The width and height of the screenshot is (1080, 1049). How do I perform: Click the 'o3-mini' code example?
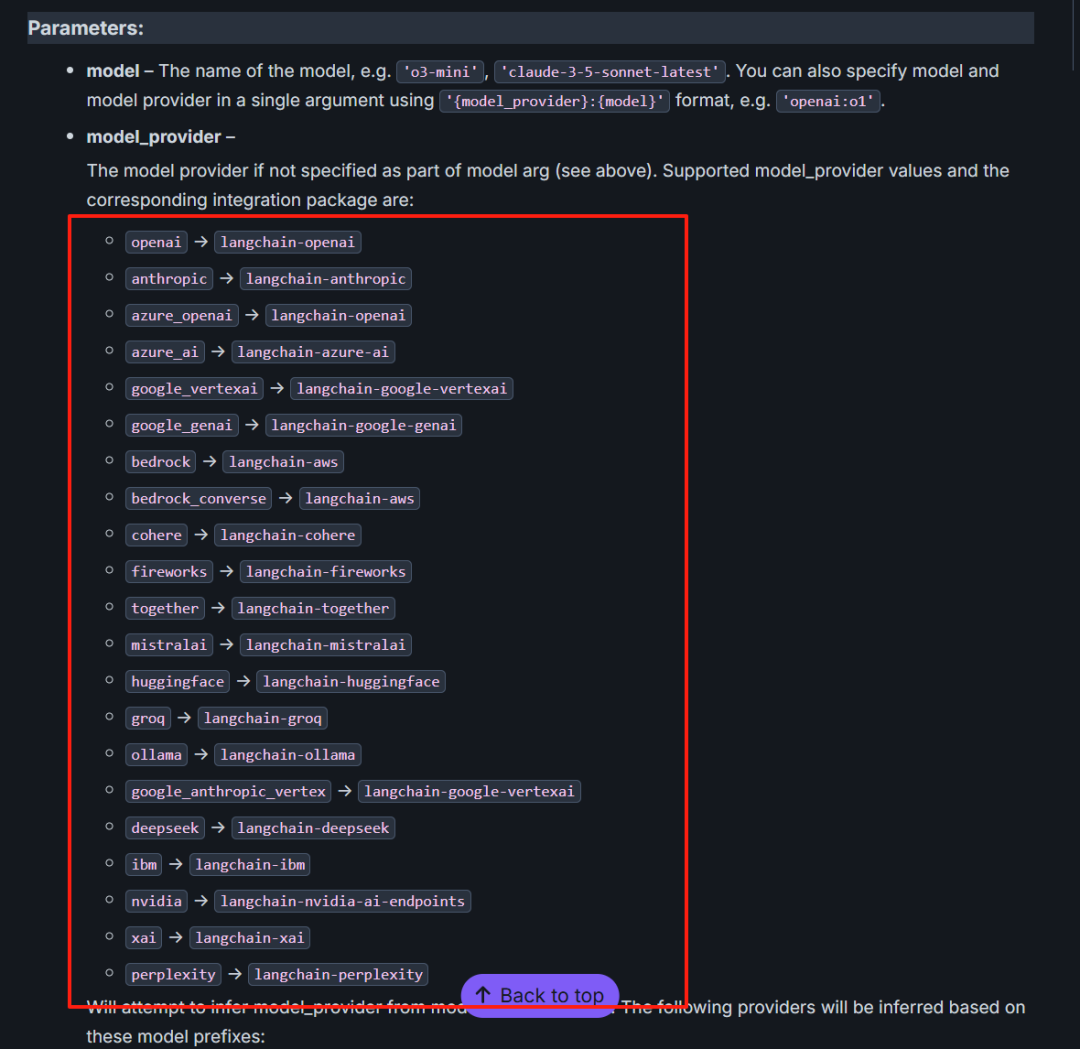tap(441, 72)
